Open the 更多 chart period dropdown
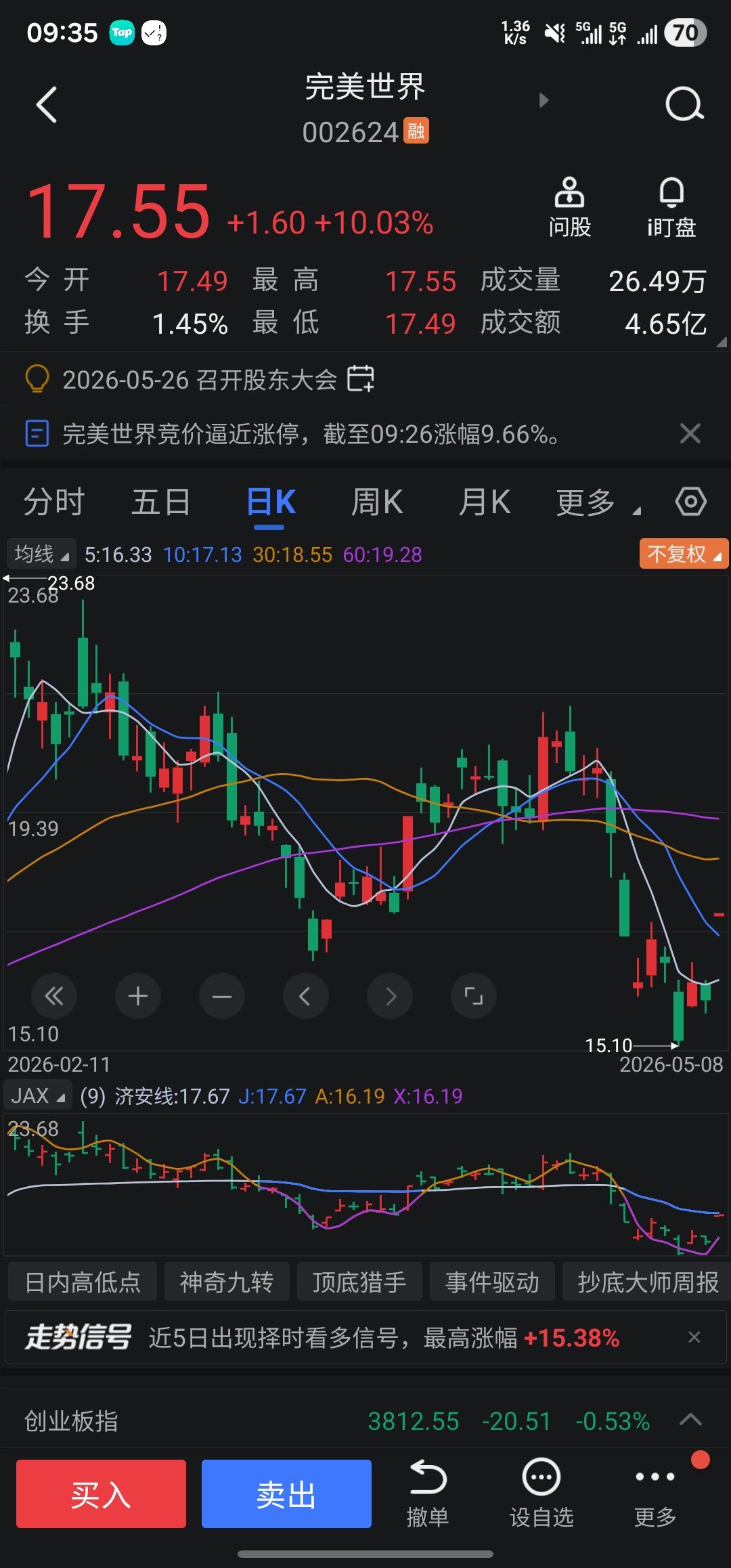 (598, 502)
